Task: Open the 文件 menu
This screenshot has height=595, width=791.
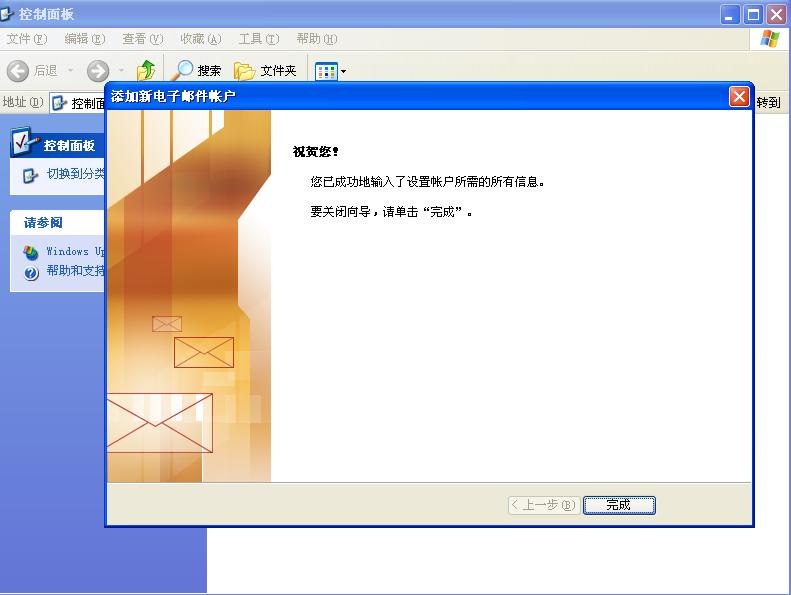Action: tap(27, 39)
